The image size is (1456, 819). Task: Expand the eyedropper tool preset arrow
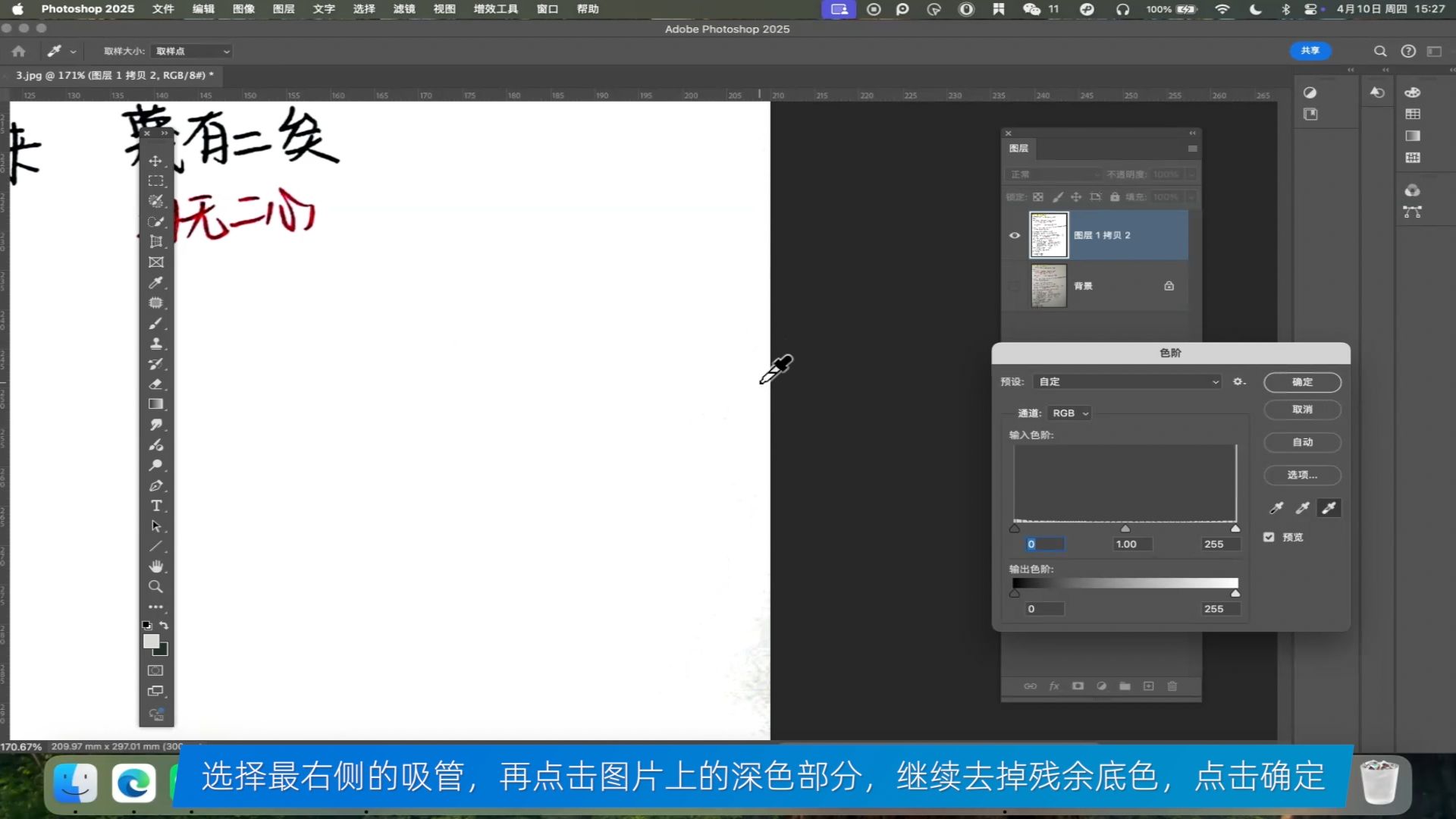coord(73,52)
